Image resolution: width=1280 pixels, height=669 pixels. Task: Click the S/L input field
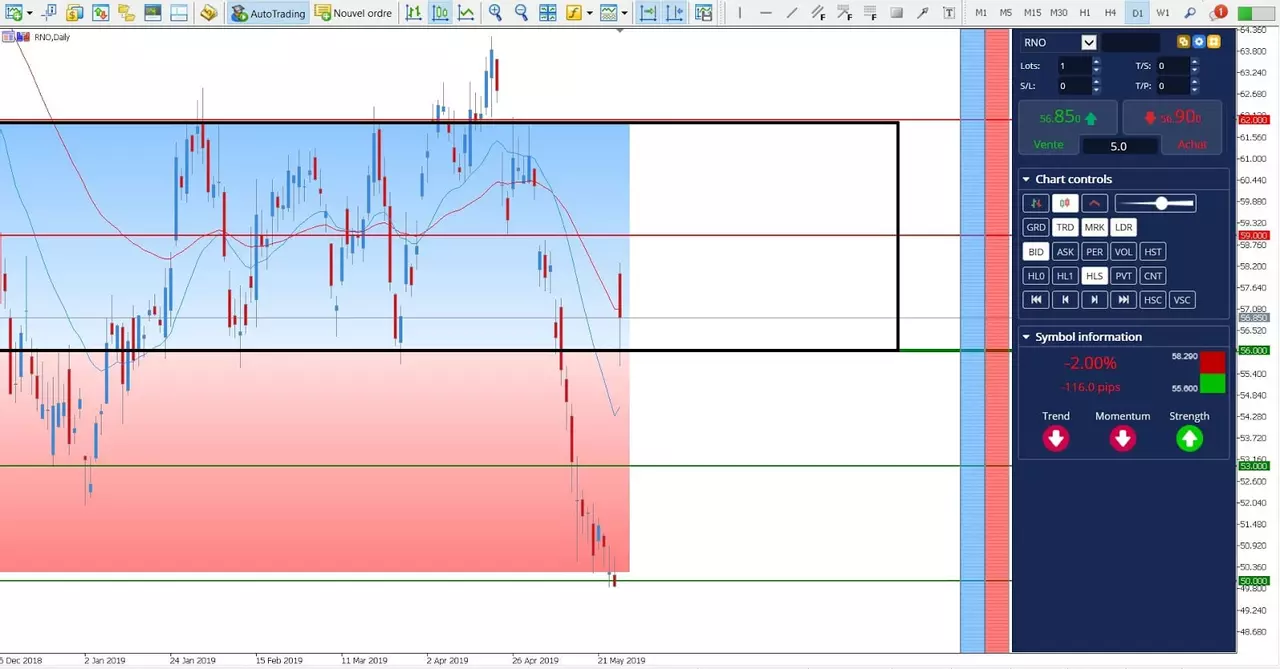pos(1074,86)
